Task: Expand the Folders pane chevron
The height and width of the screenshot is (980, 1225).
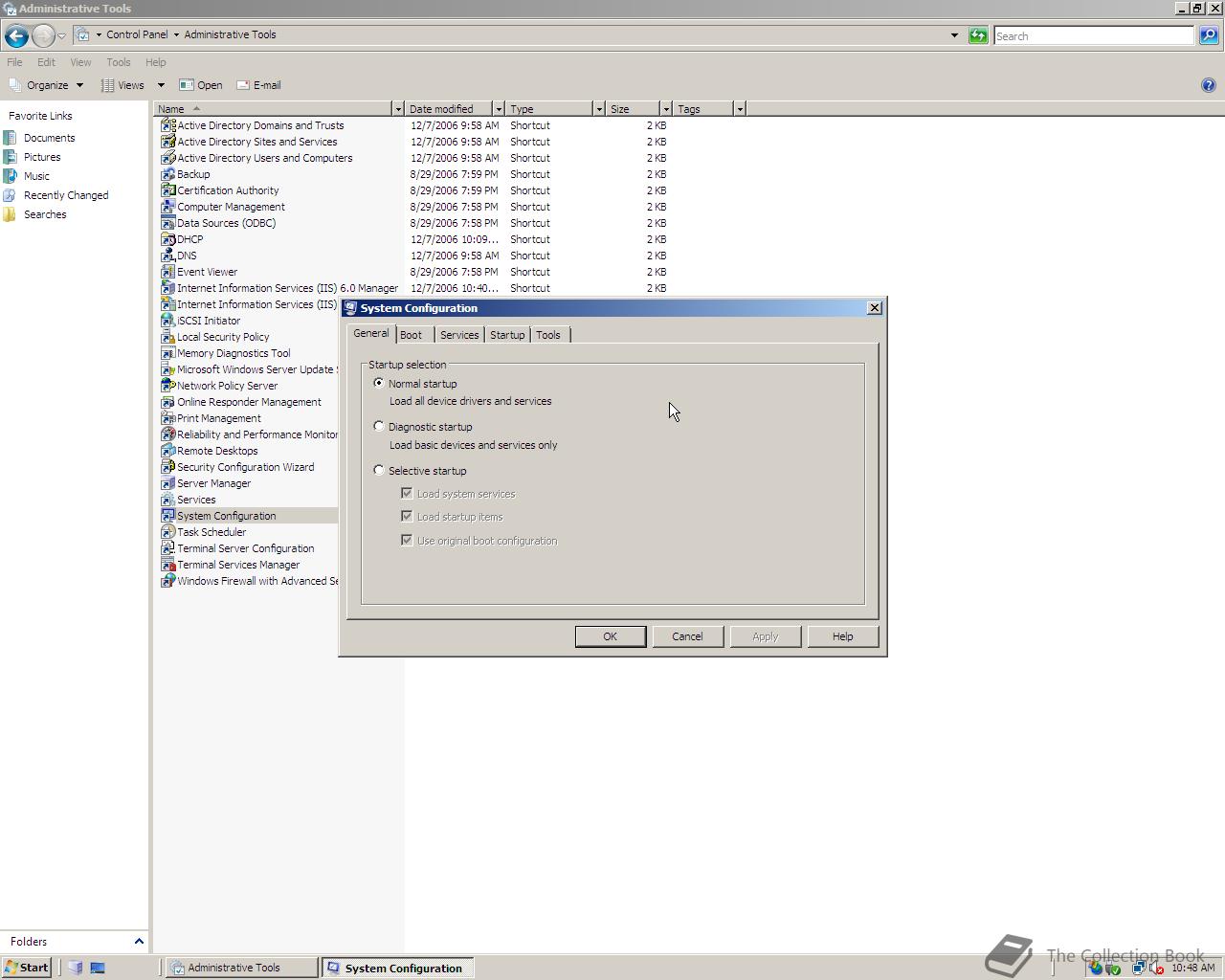Action: click(139, 942)
